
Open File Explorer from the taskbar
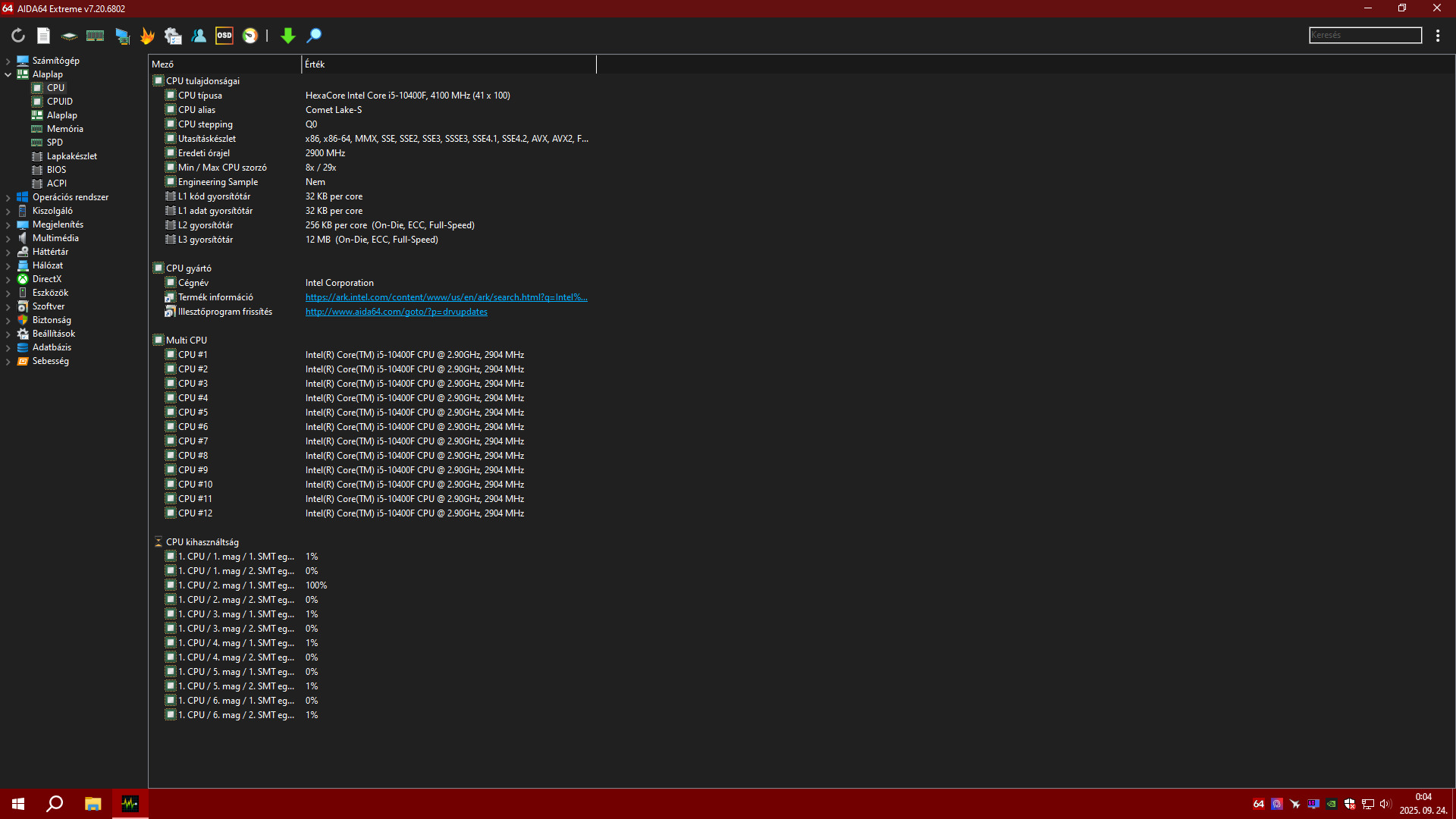pos(93,804)
